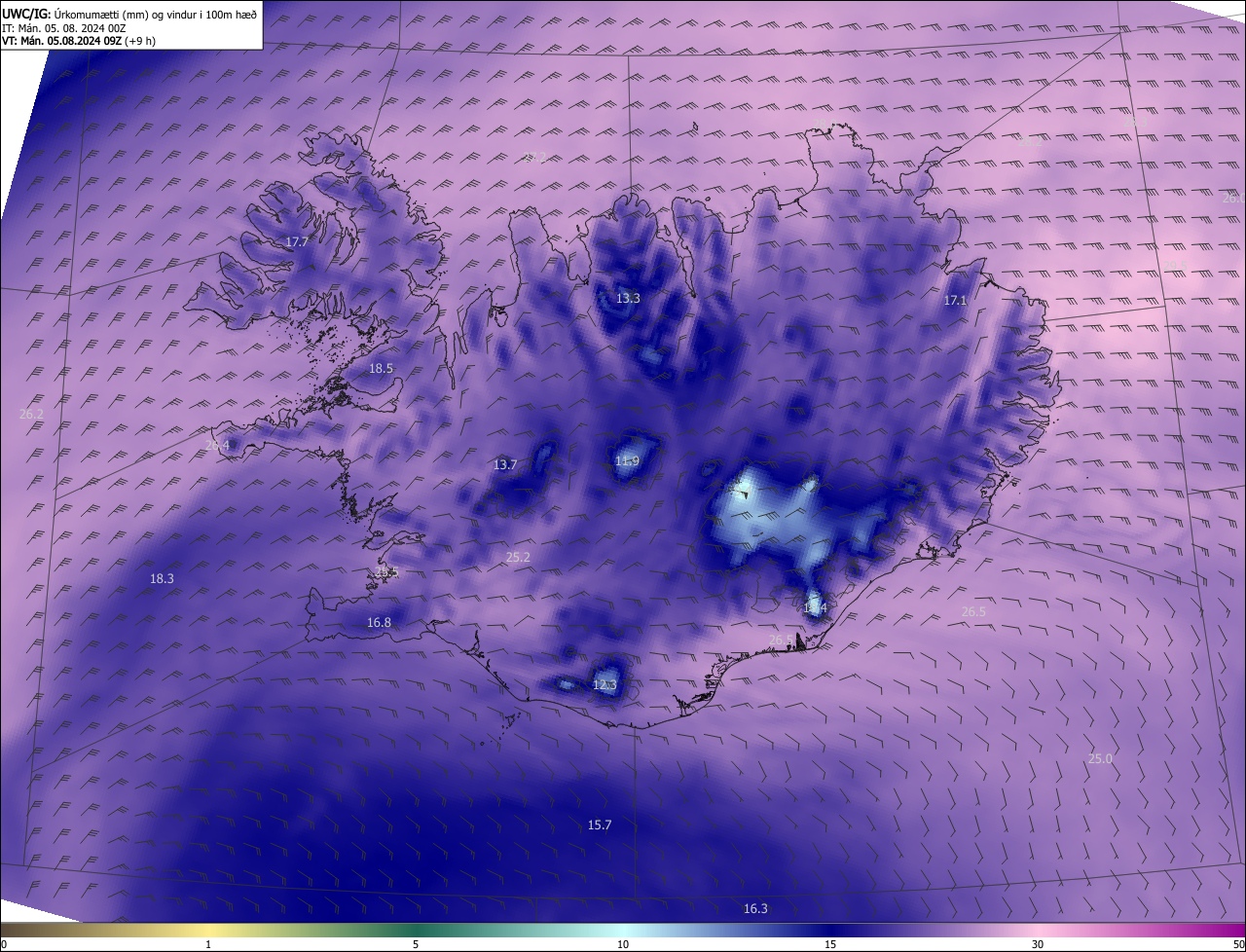Click the colour scale tick label 30
Viewport: 1246px width, 952px height.
1038,944
